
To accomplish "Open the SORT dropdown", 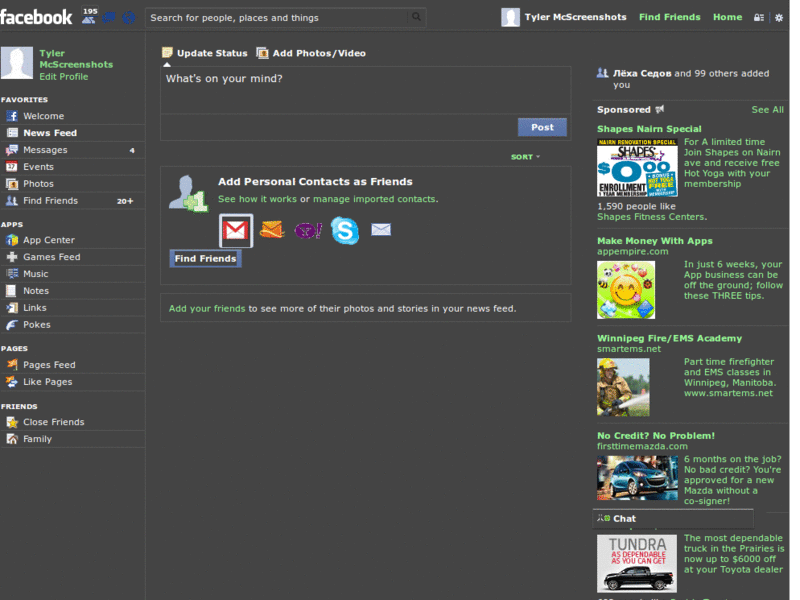I will 525,157.
